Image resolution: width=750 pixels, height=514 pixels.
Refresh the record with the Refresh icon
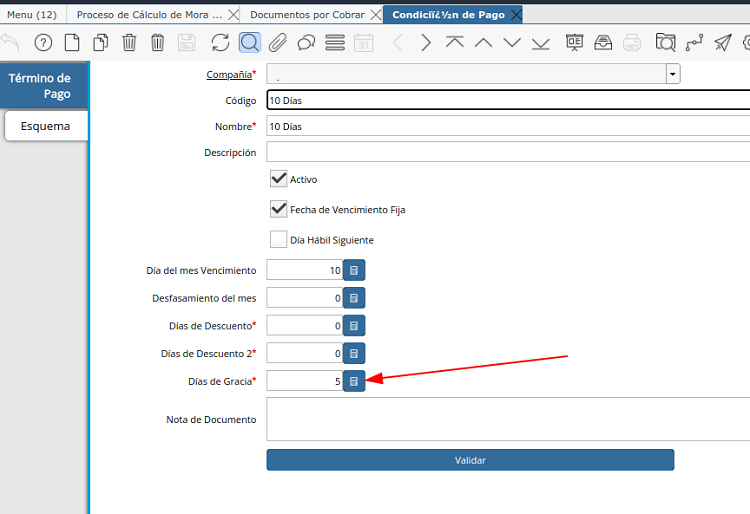click(220, 42)
